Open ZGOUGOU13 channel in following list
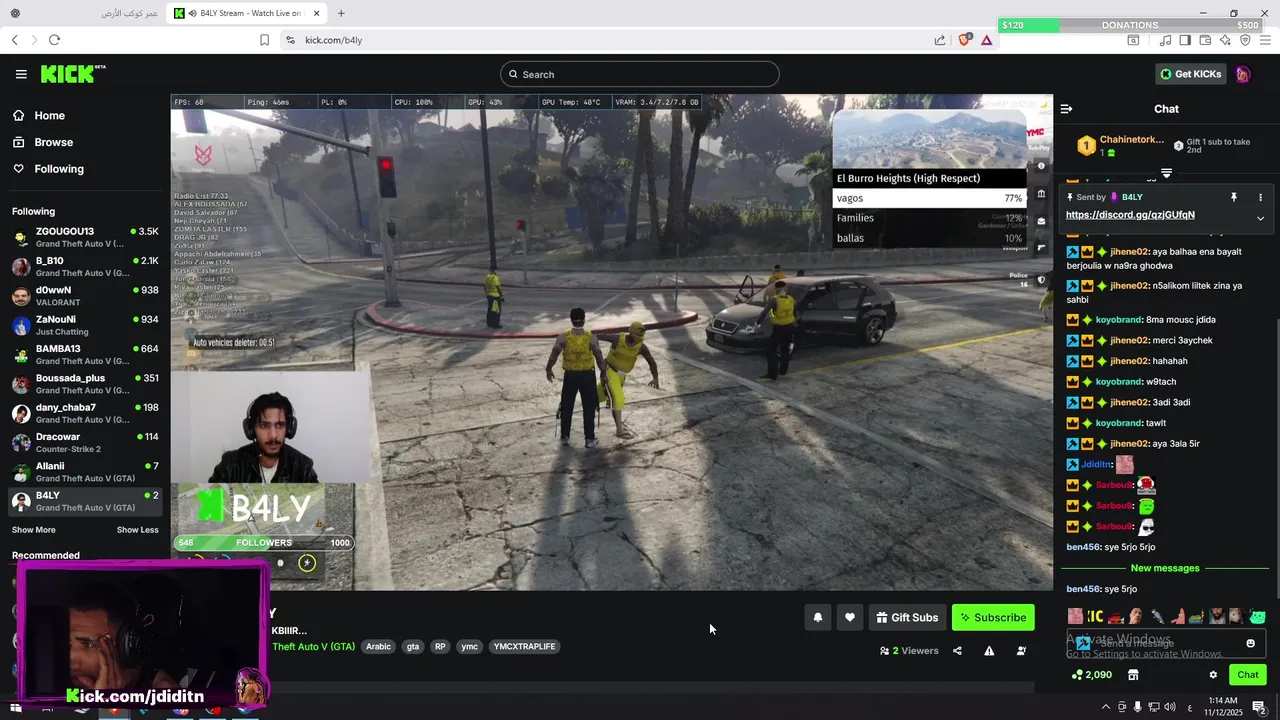The image size is (1280, 720). click(x=85, y=237)
